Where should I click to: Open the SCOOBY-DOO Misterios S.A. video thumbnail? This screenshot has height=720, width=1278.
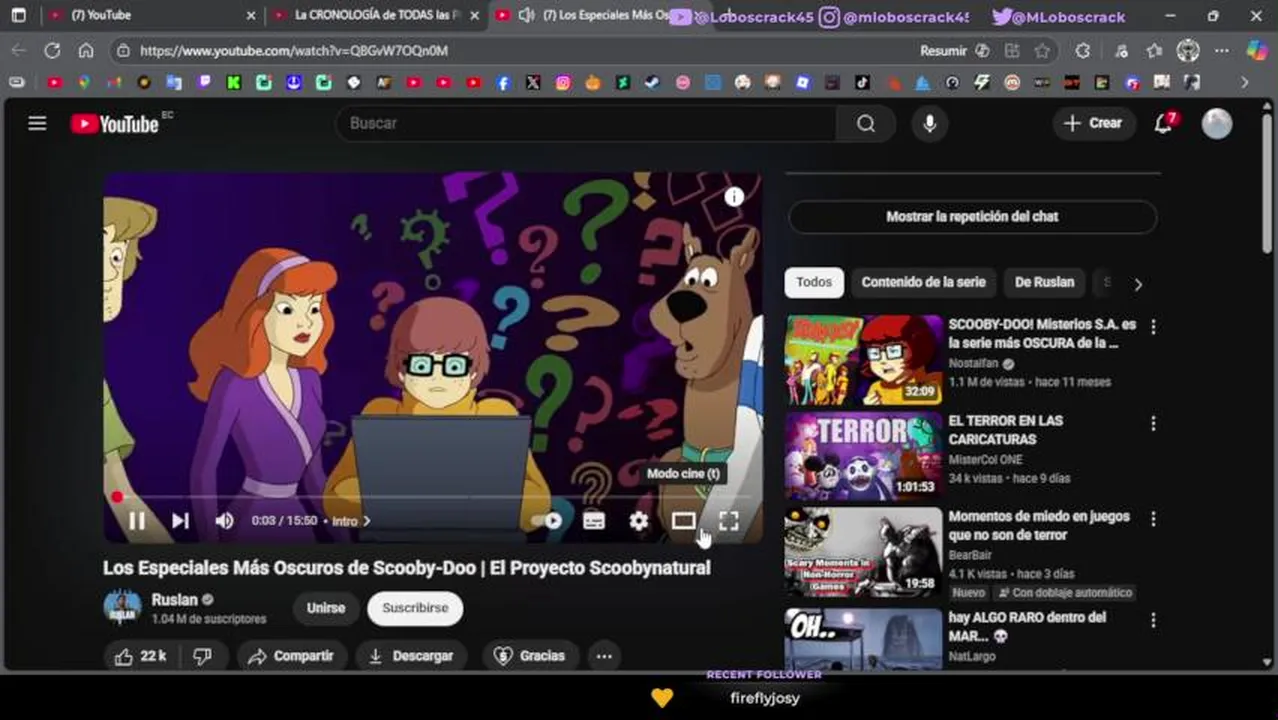[864, 360]
